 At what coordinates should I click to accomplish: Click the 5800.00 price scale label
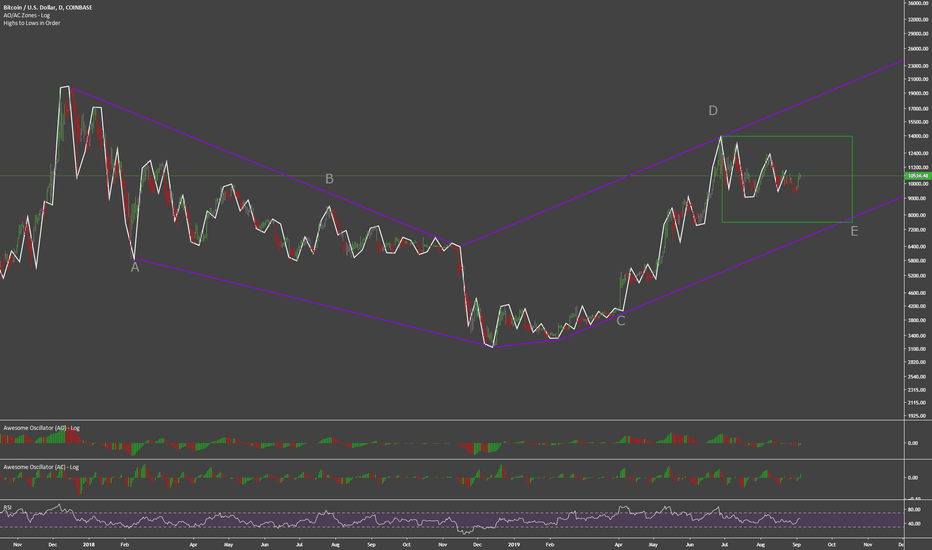(x=918, y=260)
